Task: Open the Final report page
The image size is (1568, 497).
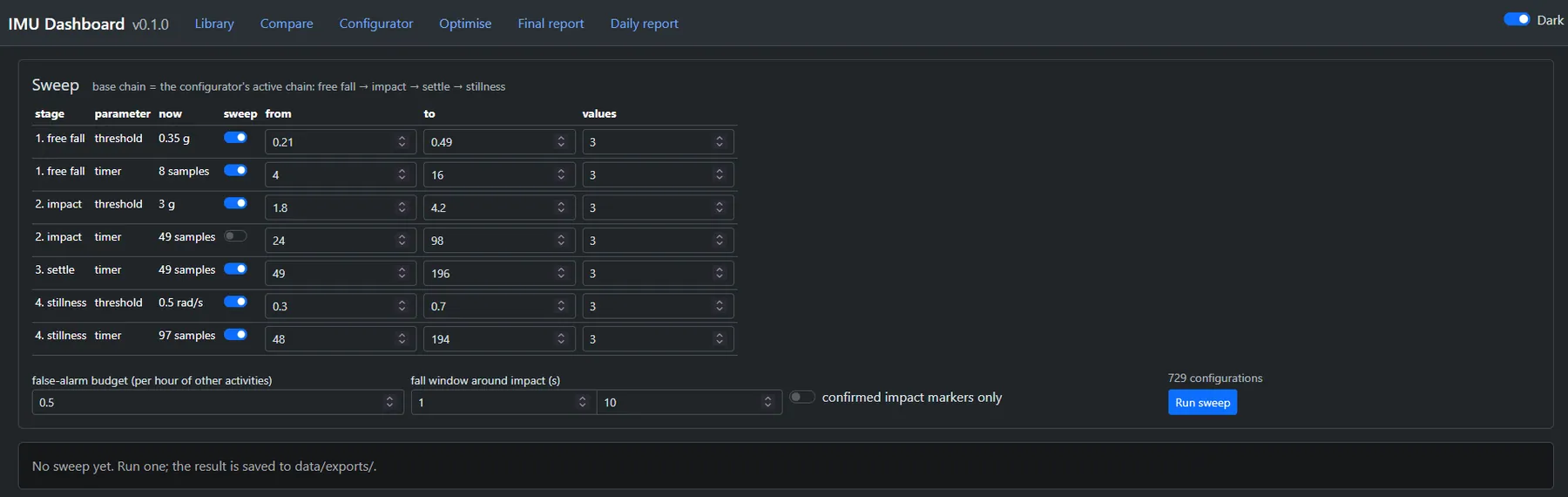Action: click(x=551, y=24)
